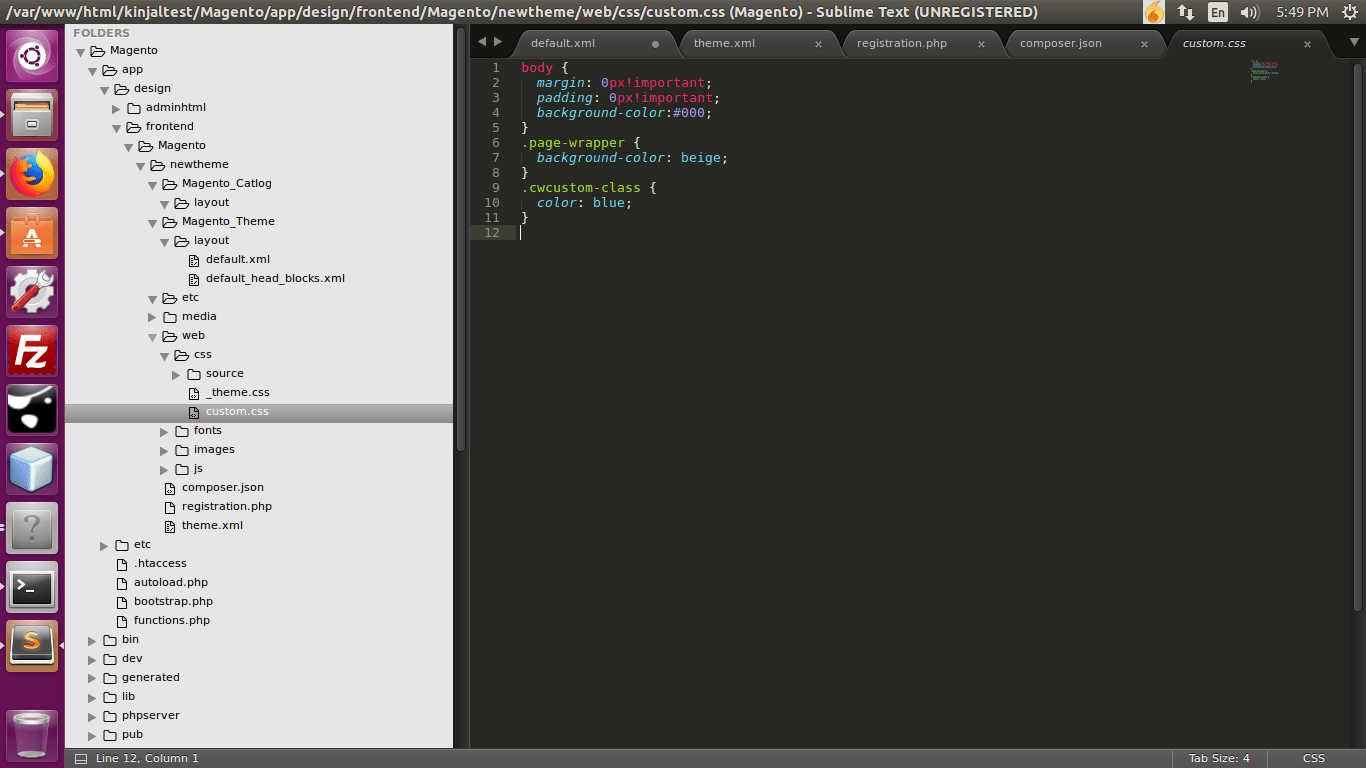This screenshot has height=768, width=1366.
Task: Open the Terminal launcher icon
Action: [33, 587]
